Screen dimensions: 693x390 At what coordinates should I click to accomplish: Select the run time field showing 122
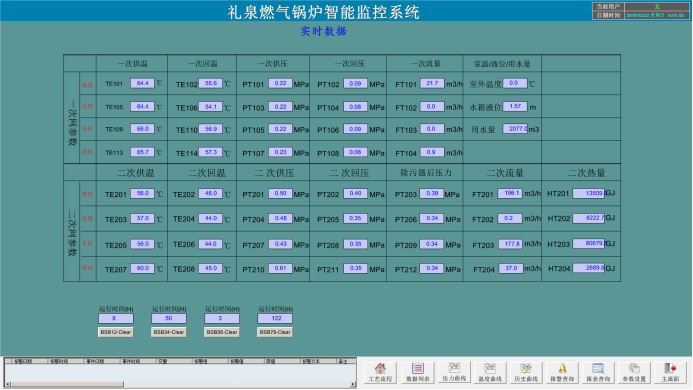pos(275,318)
